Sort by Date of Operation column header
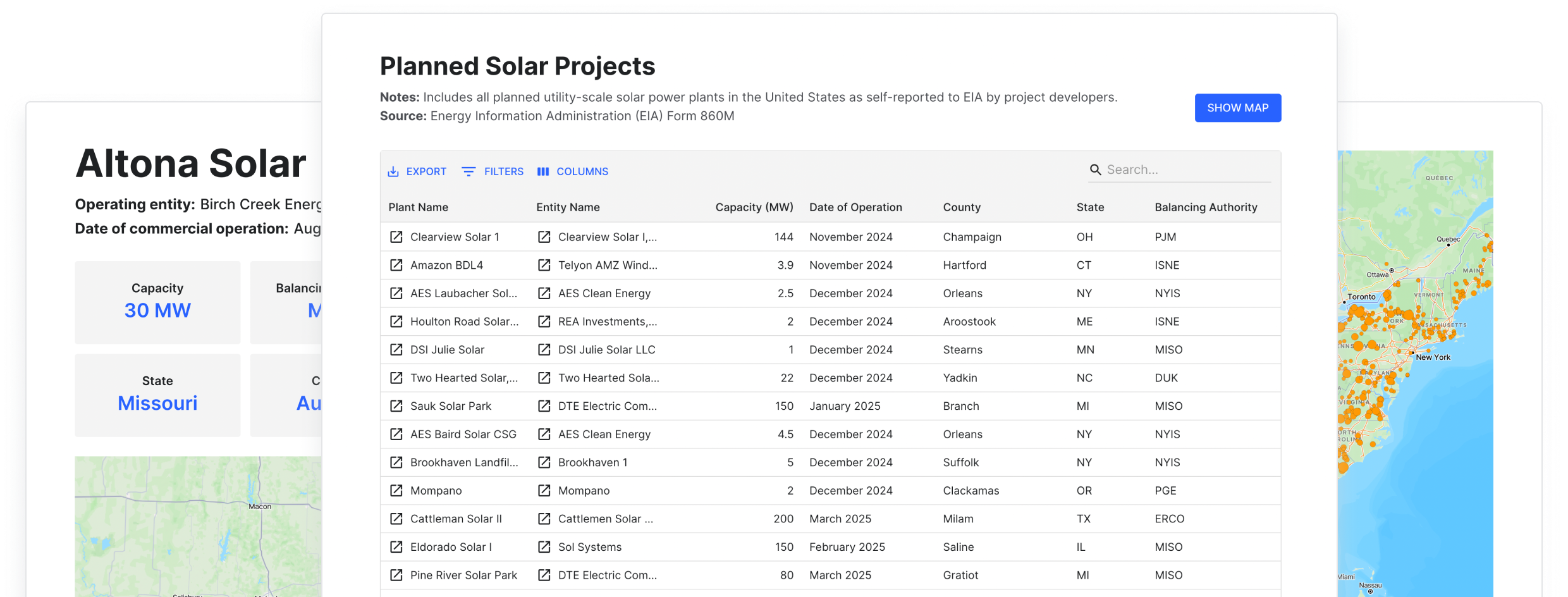 (x=855, y=207)
